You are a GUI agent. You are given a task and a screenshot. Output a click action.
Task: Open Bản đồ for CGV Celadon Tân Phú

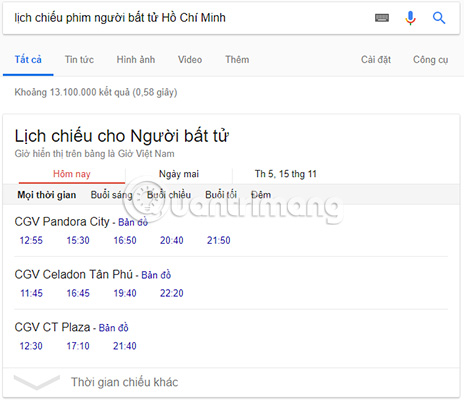pyautogui.click(x=156, y=275)
